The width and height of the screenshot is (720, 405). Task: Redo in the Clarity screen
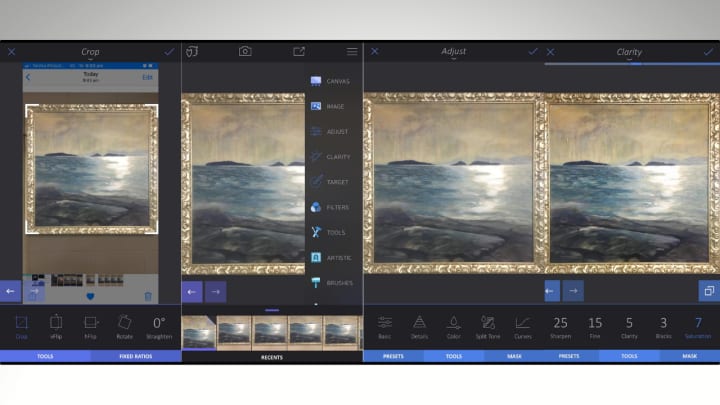(573, 291)
